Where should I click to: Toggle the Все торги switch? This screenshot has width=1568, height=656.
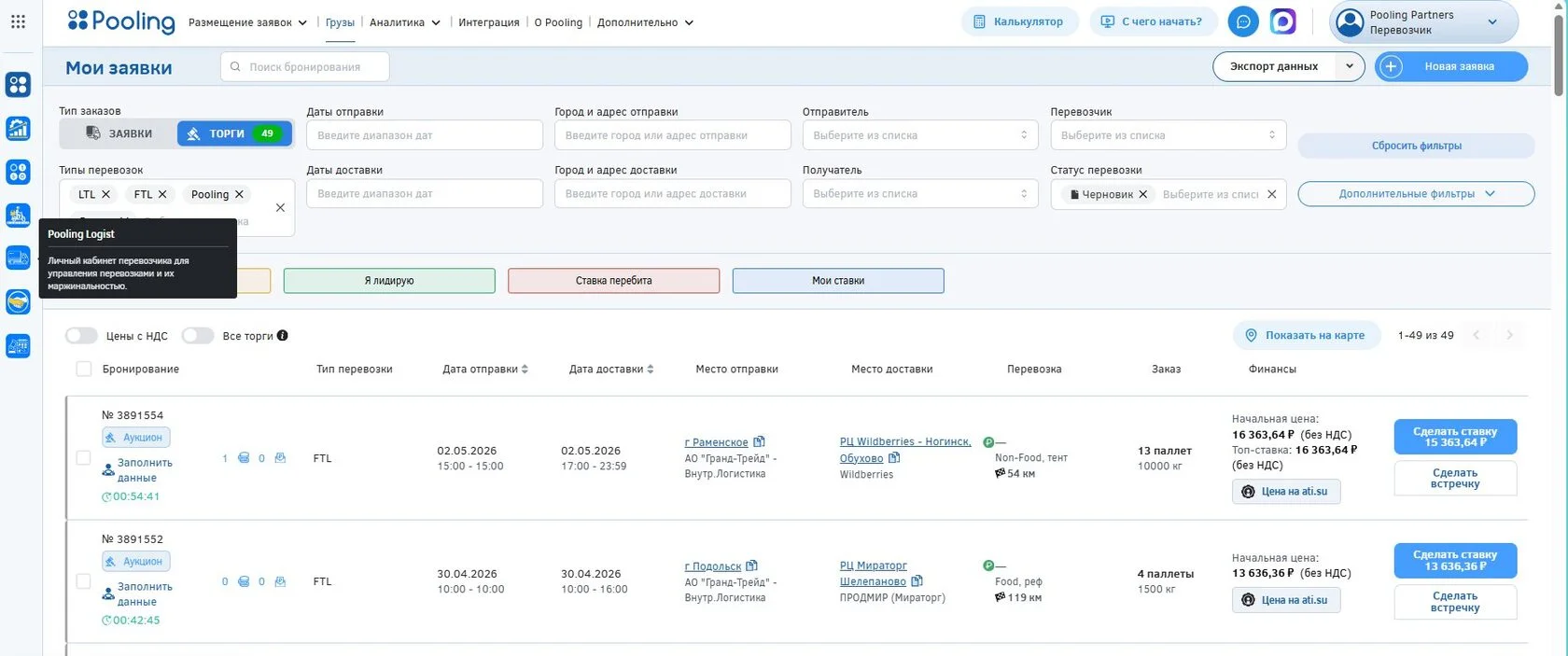click(x=198, y=336)
